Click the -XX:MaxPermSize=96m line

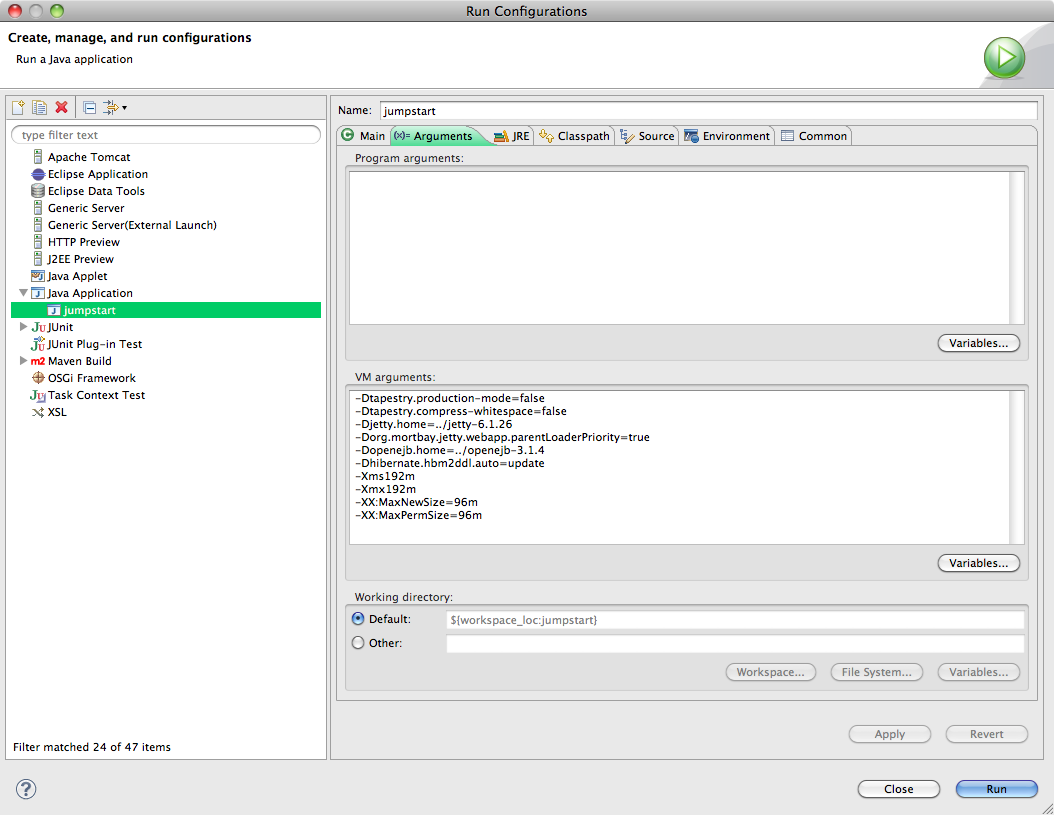(419, 515)
